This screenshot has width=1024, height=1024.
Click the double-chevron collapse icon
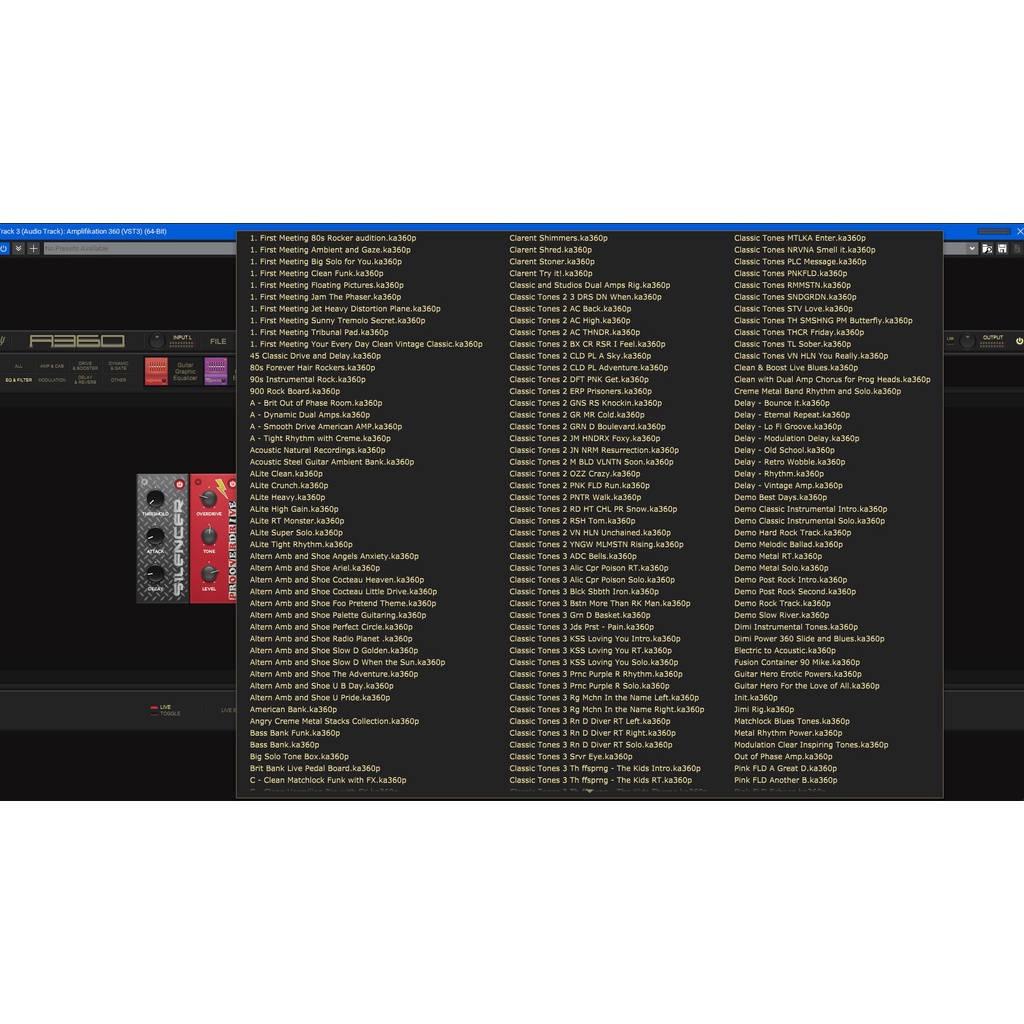point(18,249)
